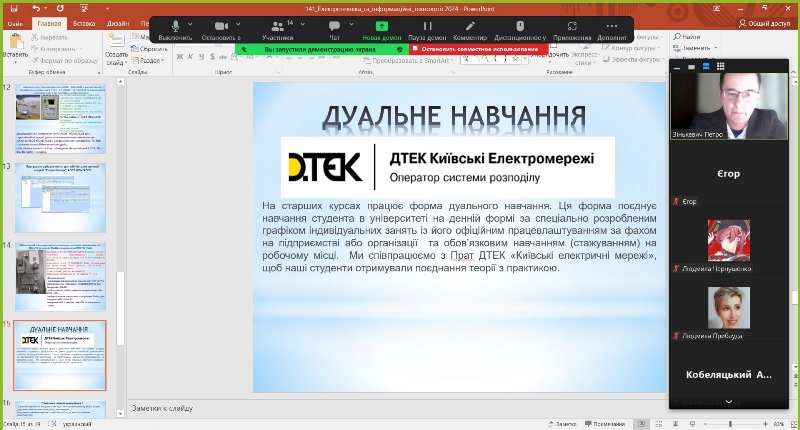This screenshot has height=430, width=800.
Task: Toggle text shadow S formatting
Action: pyautogui.click(x=212, y=57)
